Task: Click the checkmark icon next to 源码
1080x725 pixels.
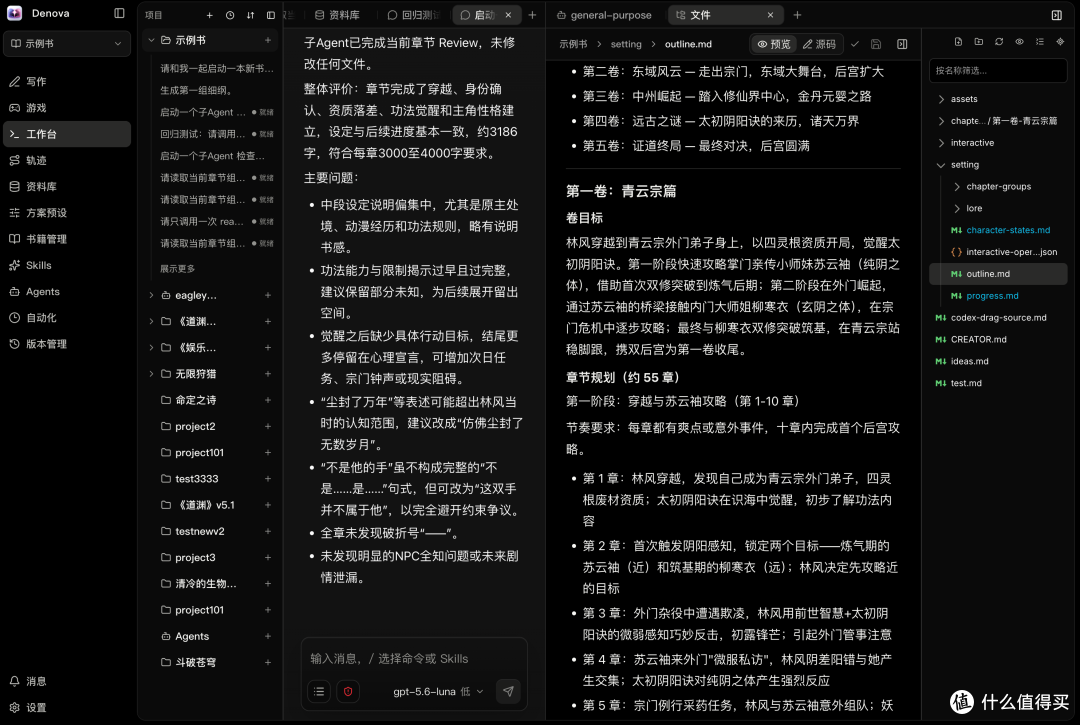Action: (855, 44)
